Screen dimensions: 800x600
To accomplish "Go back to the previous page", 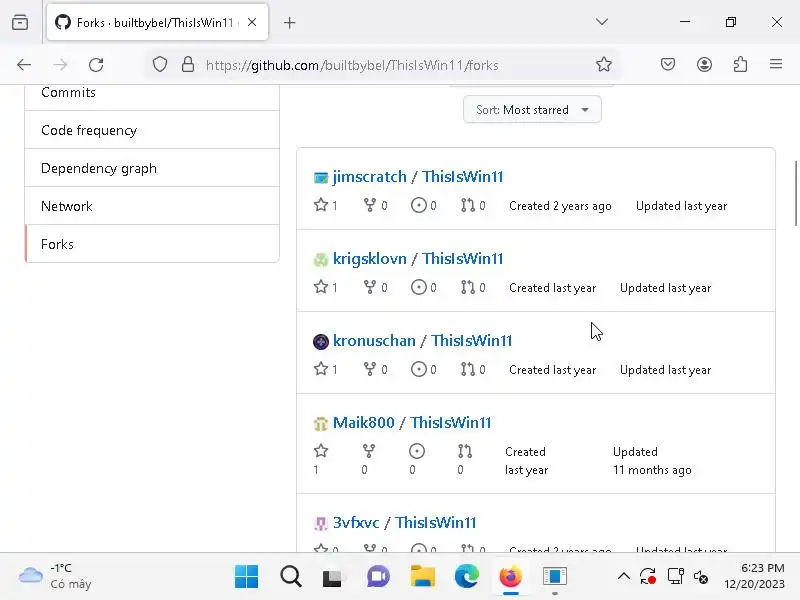I will [x=24, y=65].
